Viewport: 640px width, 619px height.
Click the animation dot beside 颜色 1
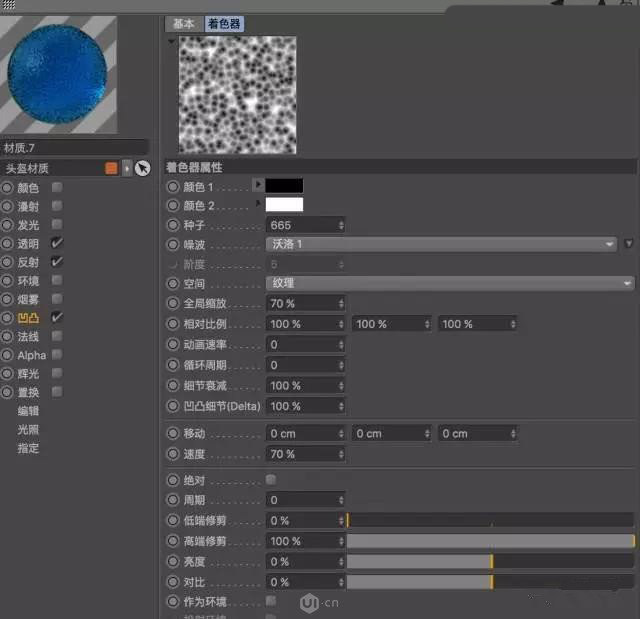click(x=173, y=187)
